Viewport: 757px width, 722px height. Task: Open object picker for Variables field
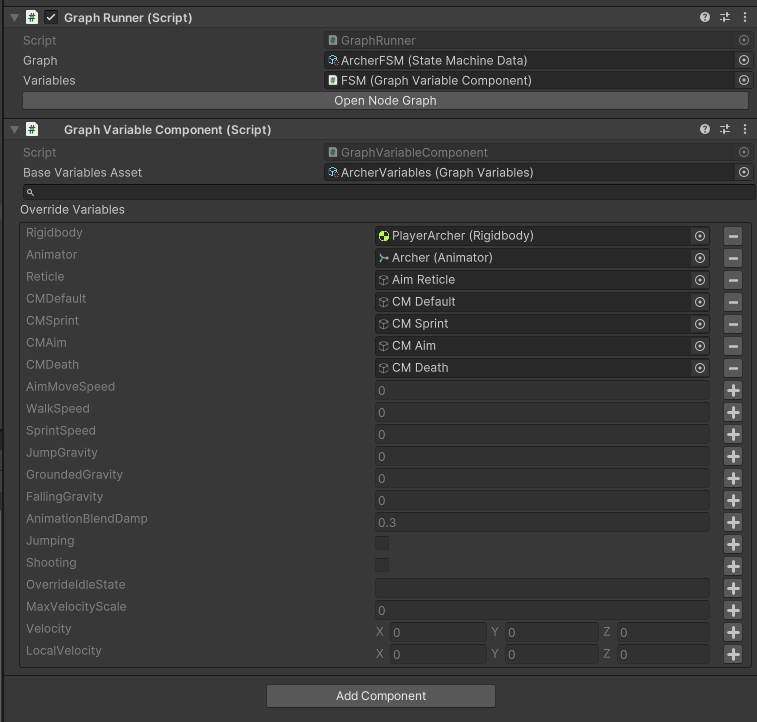pyautogui.click(x=744, y=80)
